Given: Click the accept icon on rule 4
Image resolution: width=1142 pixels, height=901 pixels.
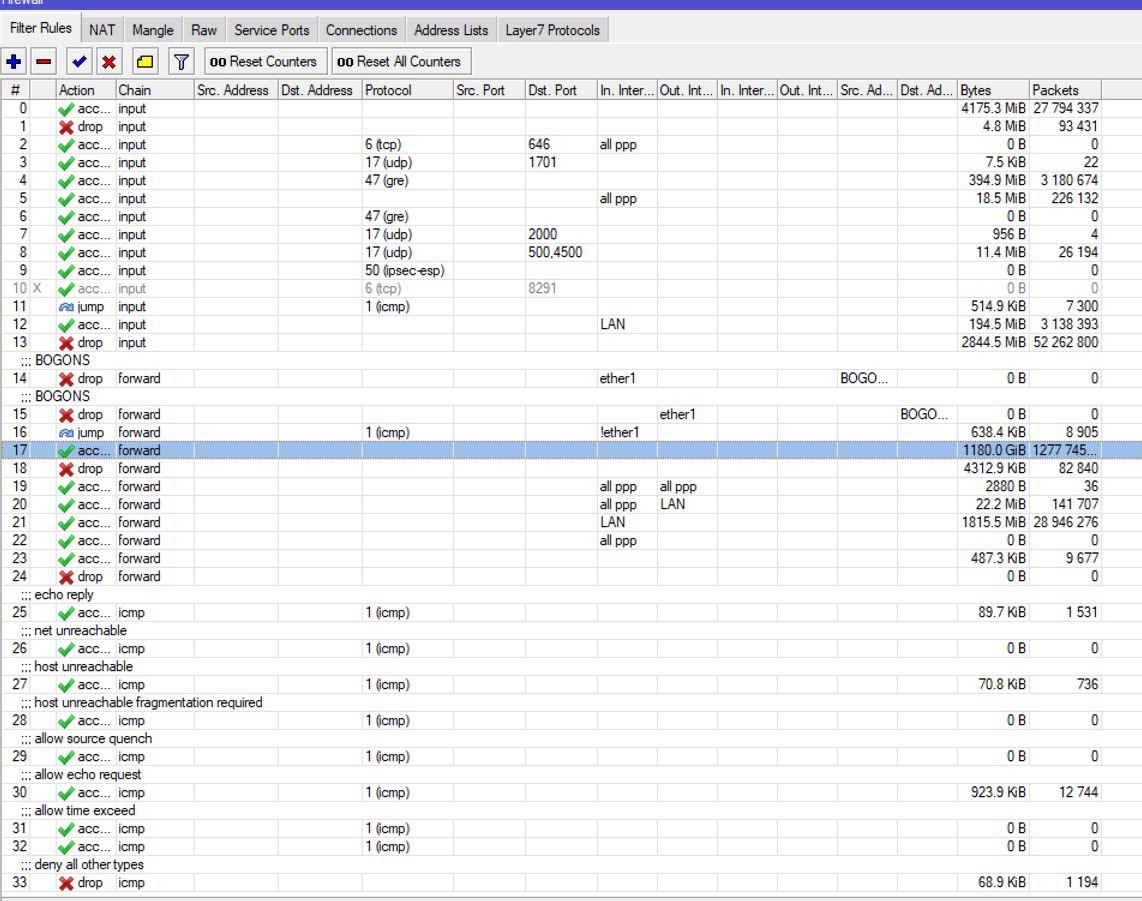Looking at the screenshot, I should 66,181.
